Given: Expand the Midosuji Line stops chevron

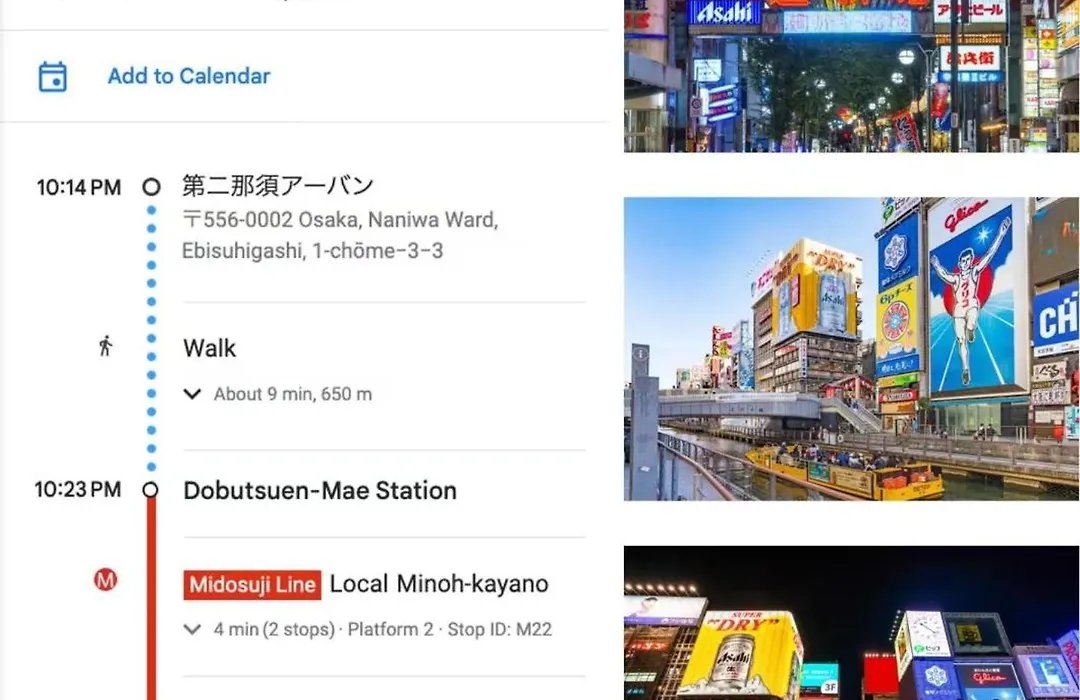Looking at the screenshot, I should [x=192, y=630].
